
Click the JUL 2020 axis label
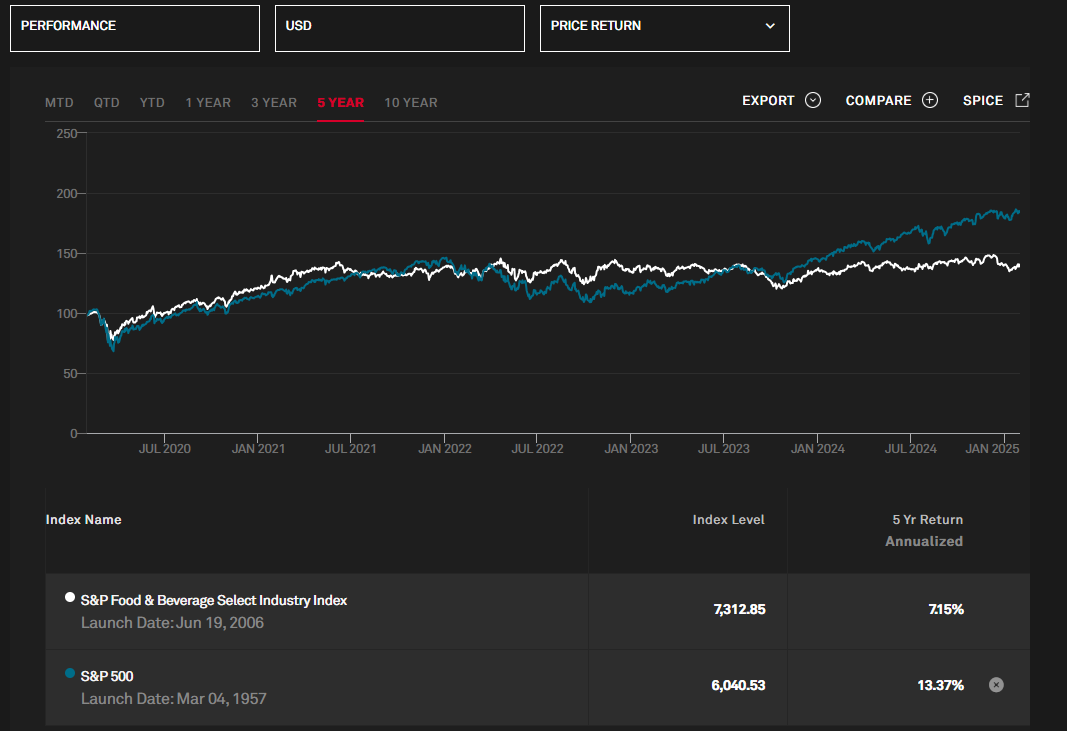point(165,449)
